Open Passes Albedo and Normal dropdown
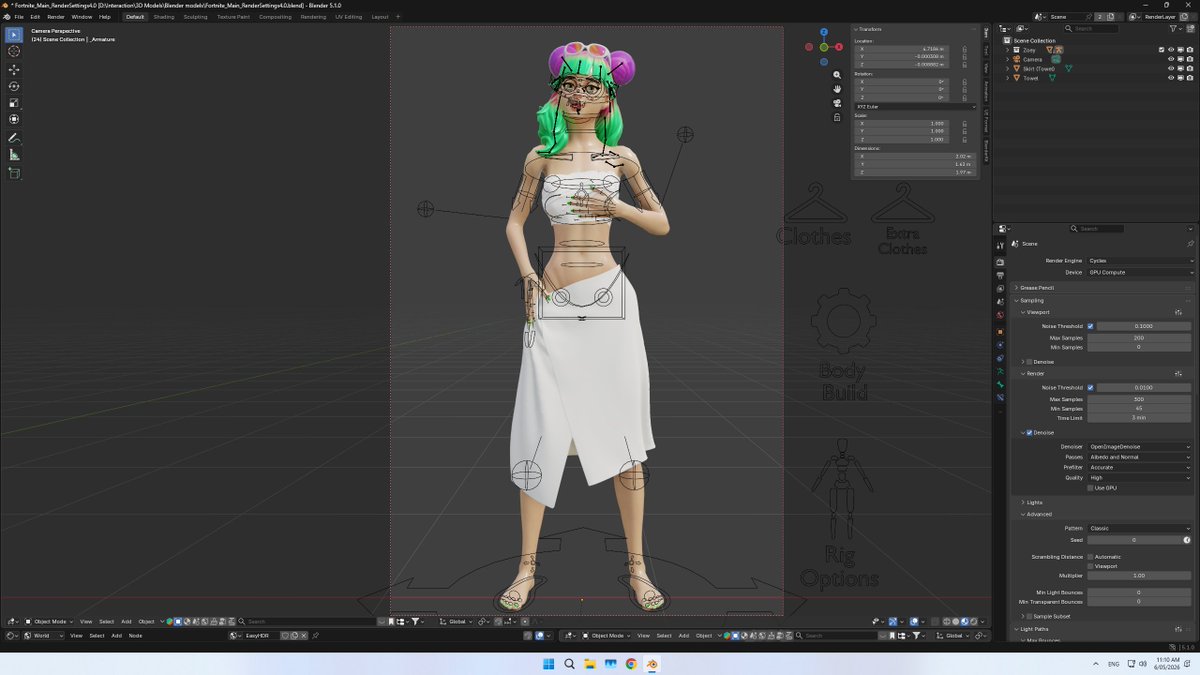Screen dimensions: 1200x675 click(1140, 457)
